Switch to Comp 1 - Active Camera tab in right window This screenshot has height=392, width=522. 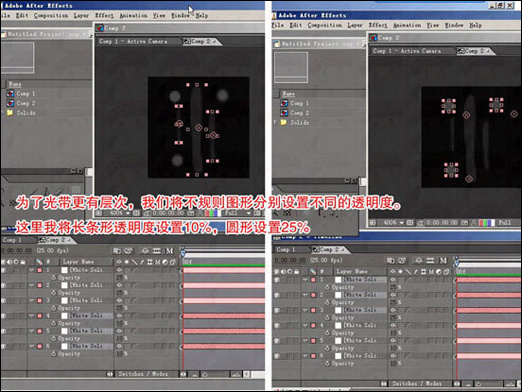407,51
